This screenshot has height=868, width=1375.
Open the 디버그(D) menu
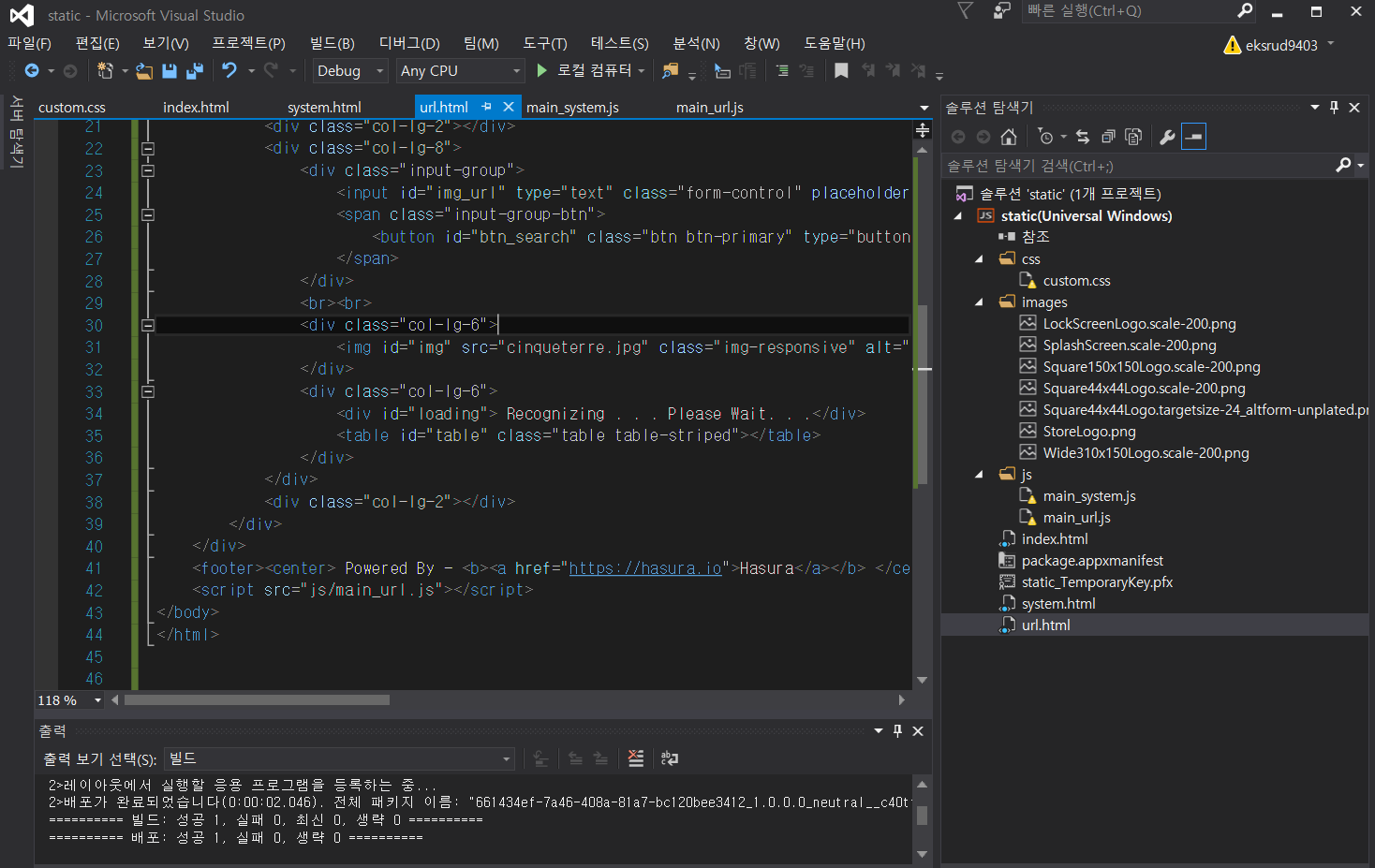407,43
